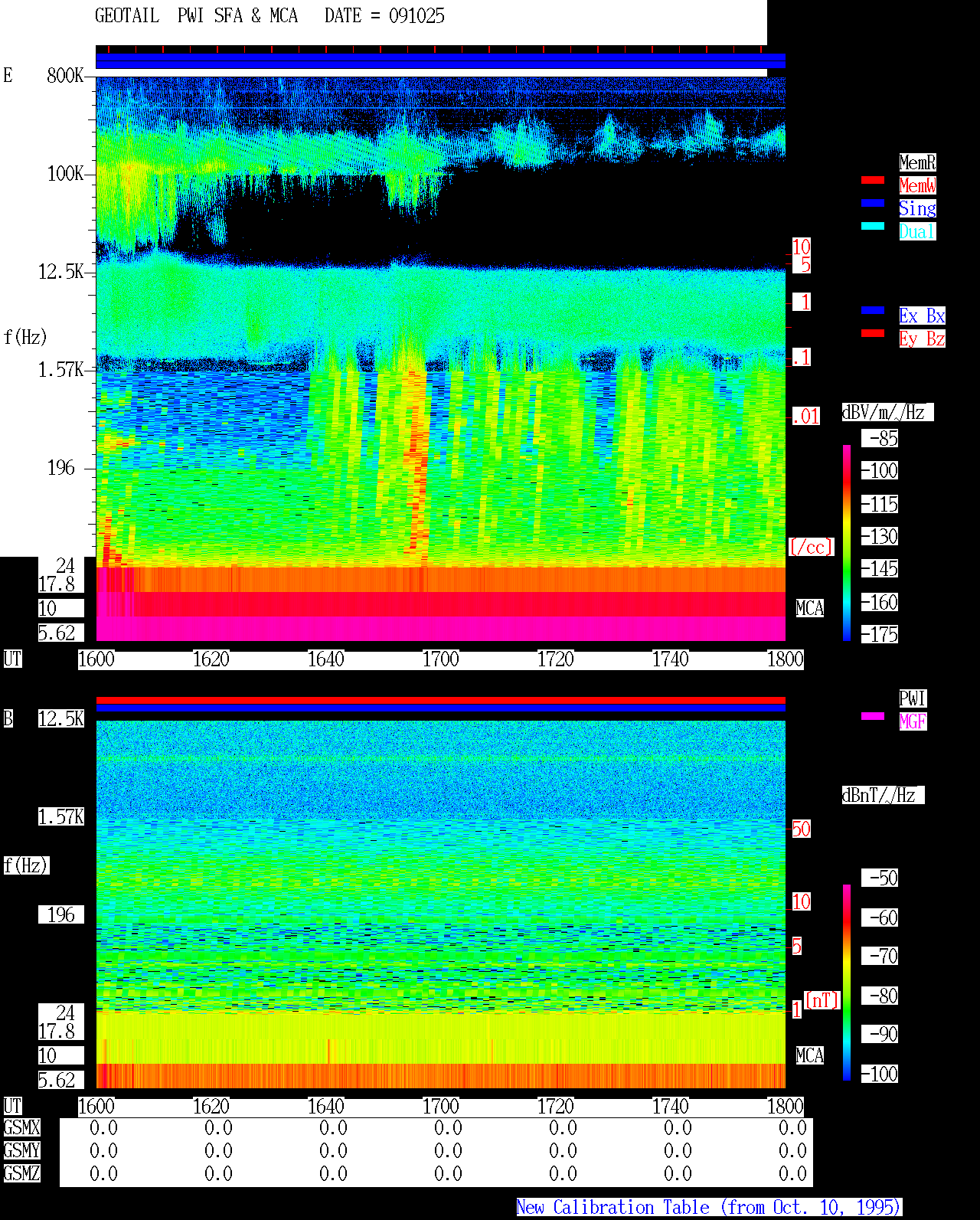Click the blue Ex Bx legend swatch

click(x=873, y=310)
